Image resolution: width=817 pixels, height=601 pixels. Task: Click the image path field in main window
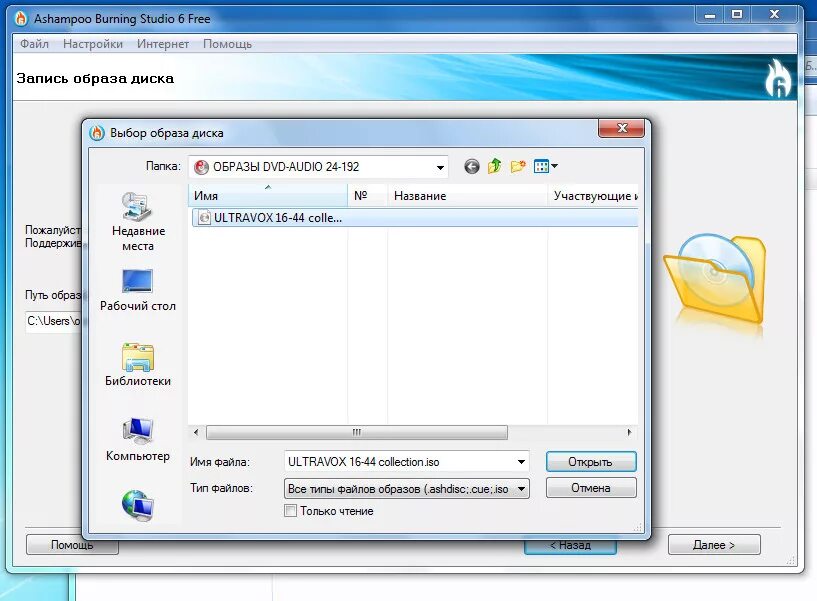(x=53, y=321)
